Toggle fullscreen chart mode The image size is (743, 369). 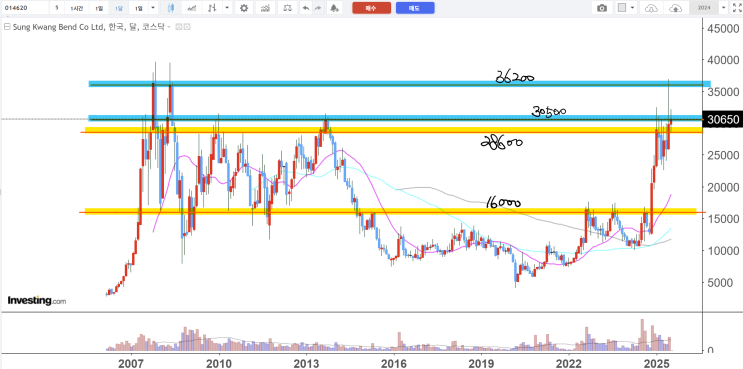(737, 8)
